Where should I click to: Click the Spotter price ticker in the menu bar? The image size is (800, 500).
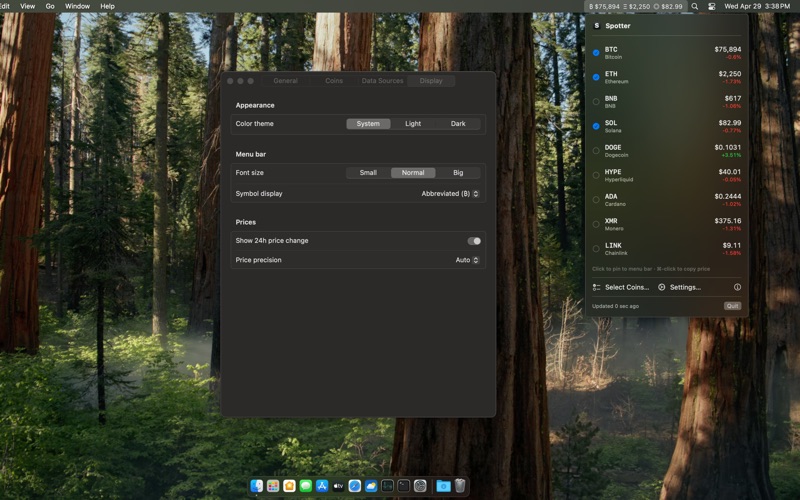[x=635, y=7]
